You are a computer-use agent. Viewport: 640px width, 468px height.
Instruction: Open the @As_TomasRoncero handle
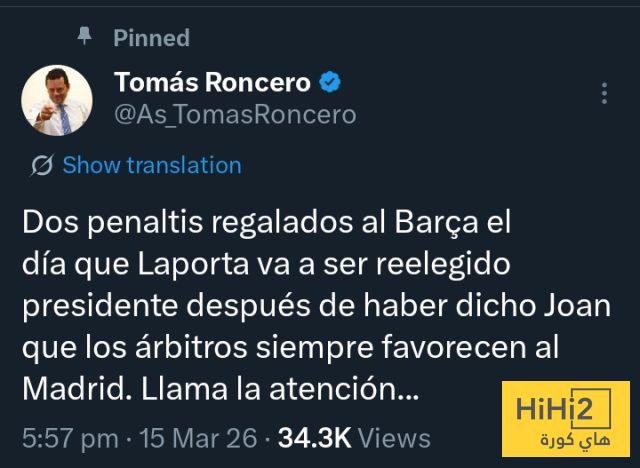tap(235, 114)
